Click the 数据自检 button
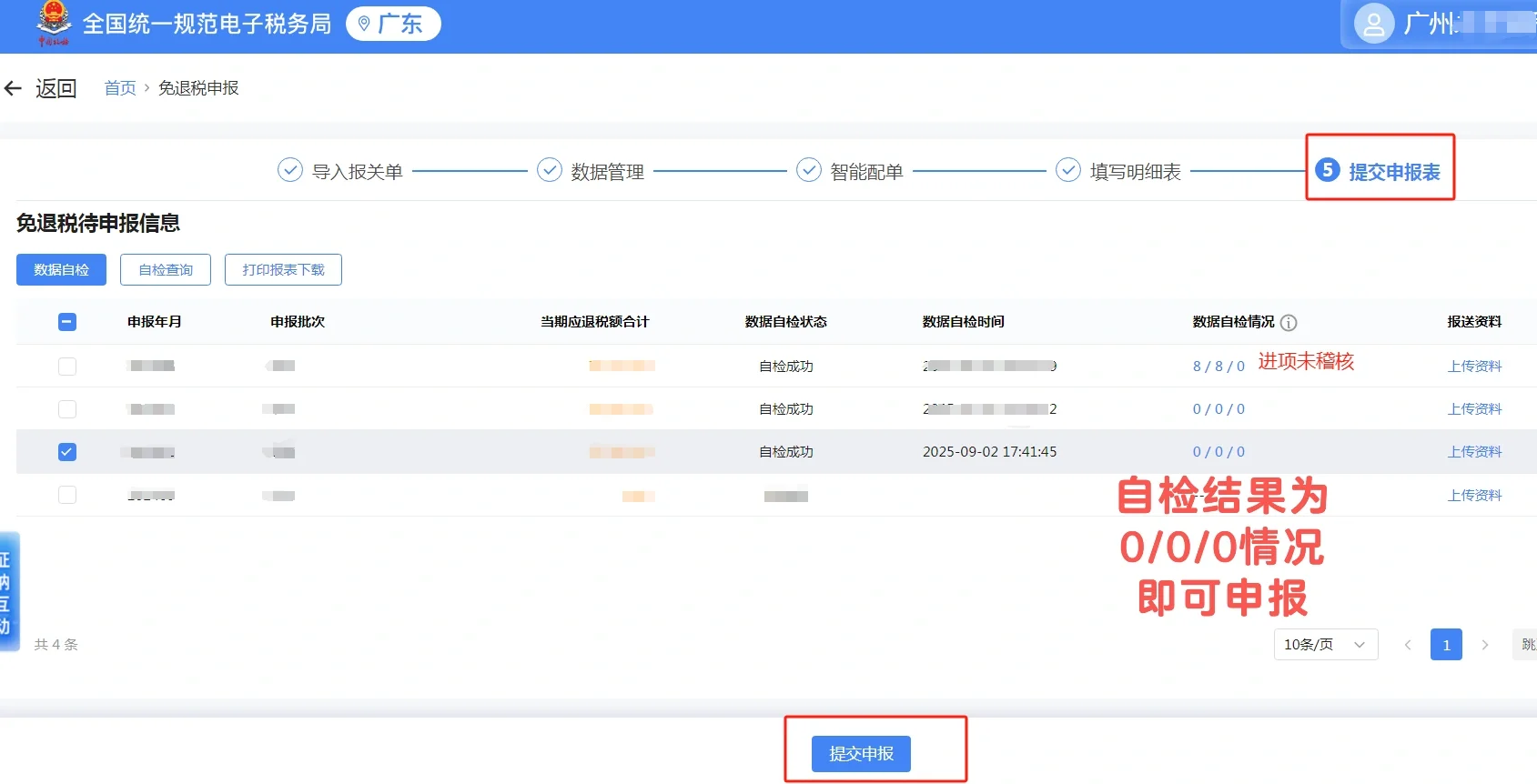Screen dimensions: 1537x784 click(x=61, y=269)
